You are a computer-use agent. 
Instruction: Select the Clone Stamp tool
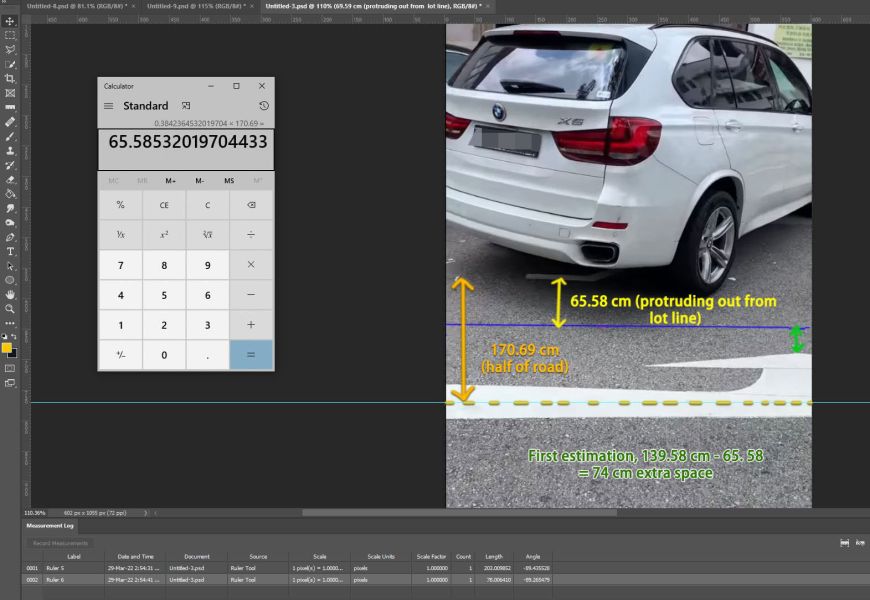10,150
